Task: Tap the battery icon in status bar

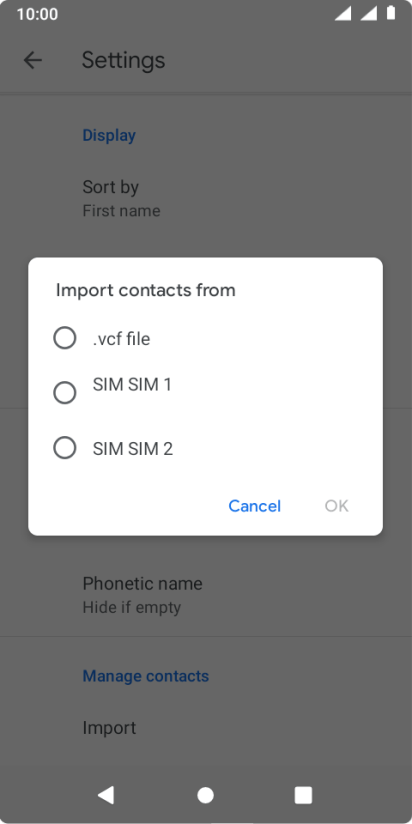Action: (x=391, y=13)
